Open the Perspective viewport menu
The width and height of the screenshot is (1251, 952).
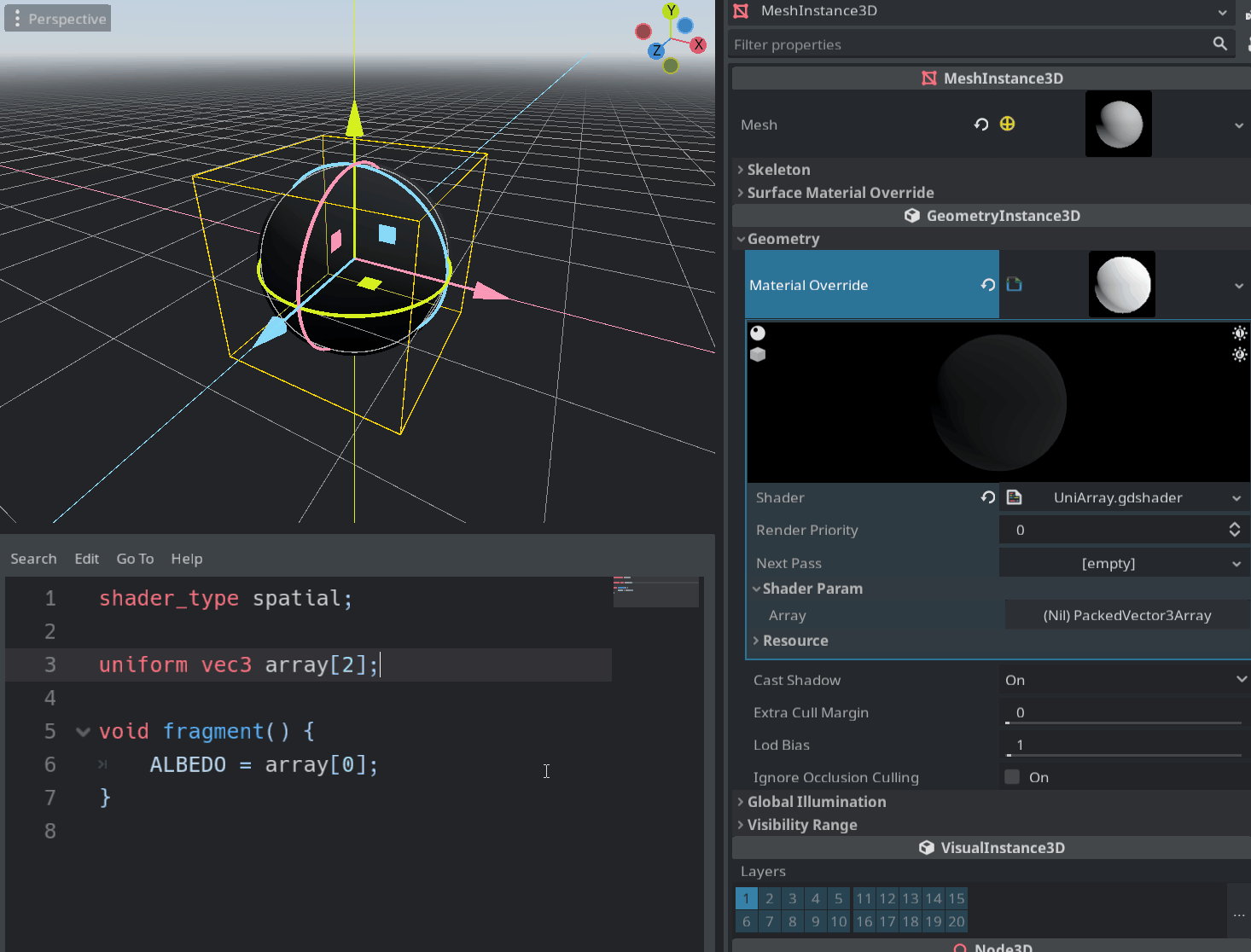click(x=57, y=18)
